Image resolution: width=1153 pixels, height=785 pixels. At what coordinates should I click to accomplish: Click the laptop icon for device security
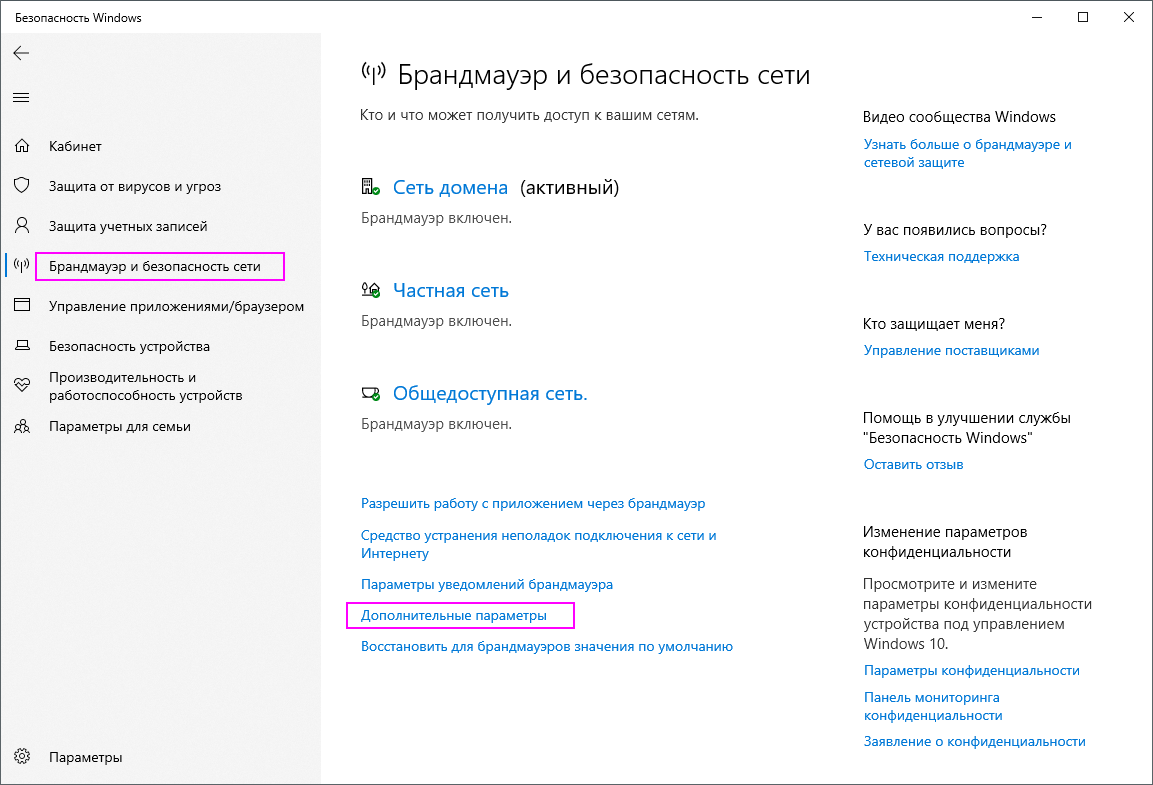(x=22, y=345)
